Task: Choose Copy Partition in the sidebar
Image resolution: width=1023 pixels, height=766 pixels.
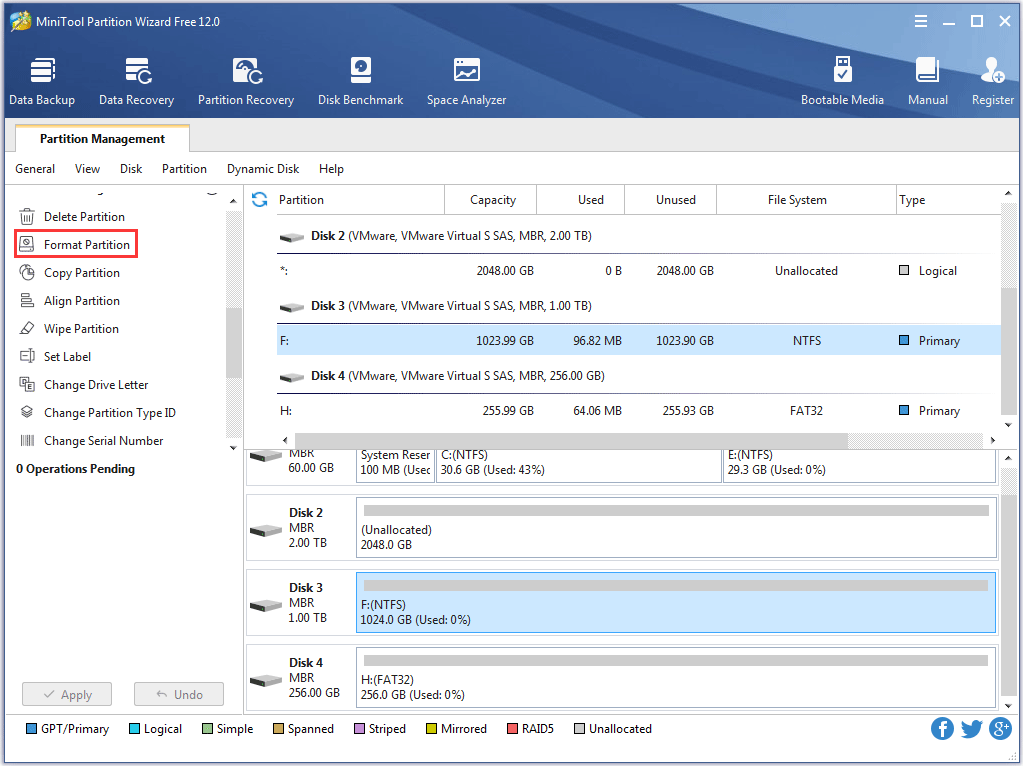Action: tap(82, 273)
